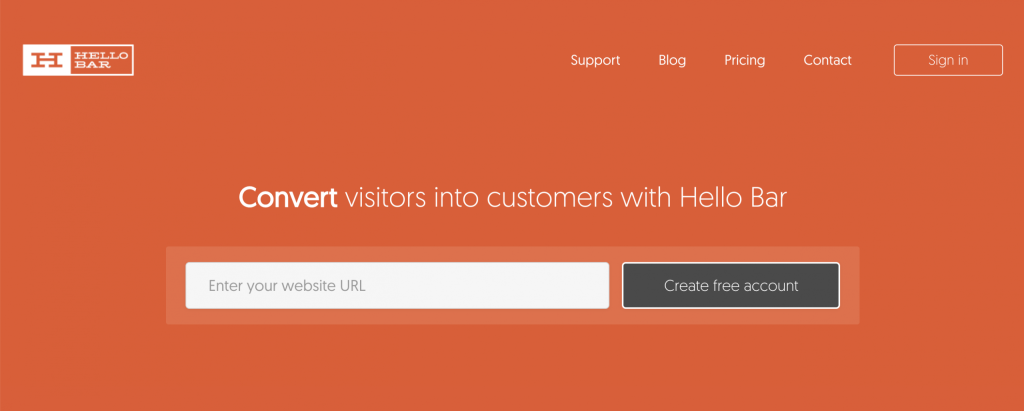View the Pricing page

[744, 60]
